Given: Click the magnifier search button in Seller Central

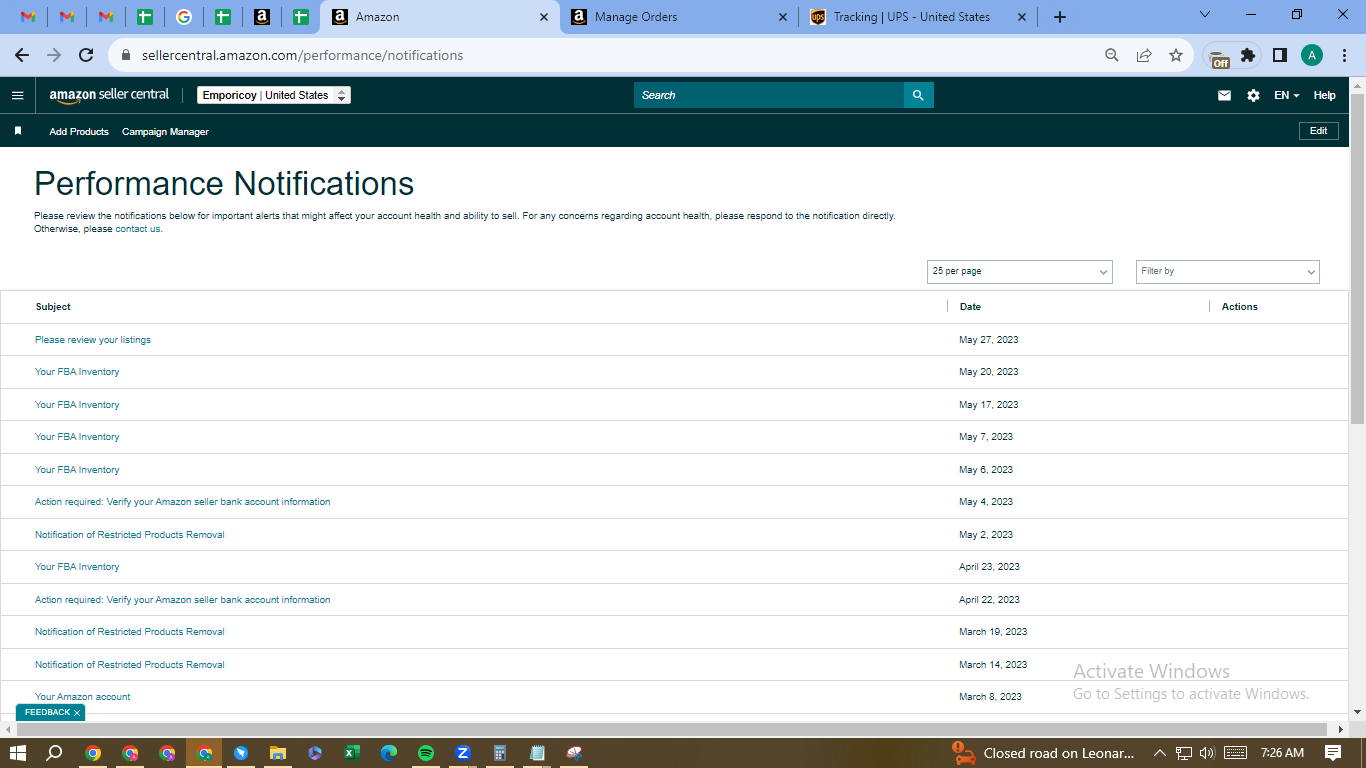Looking at the screenshot, I should point(919,95).
